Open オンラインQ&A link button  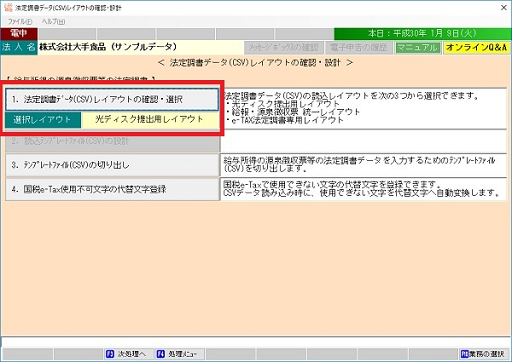point(476,48)
